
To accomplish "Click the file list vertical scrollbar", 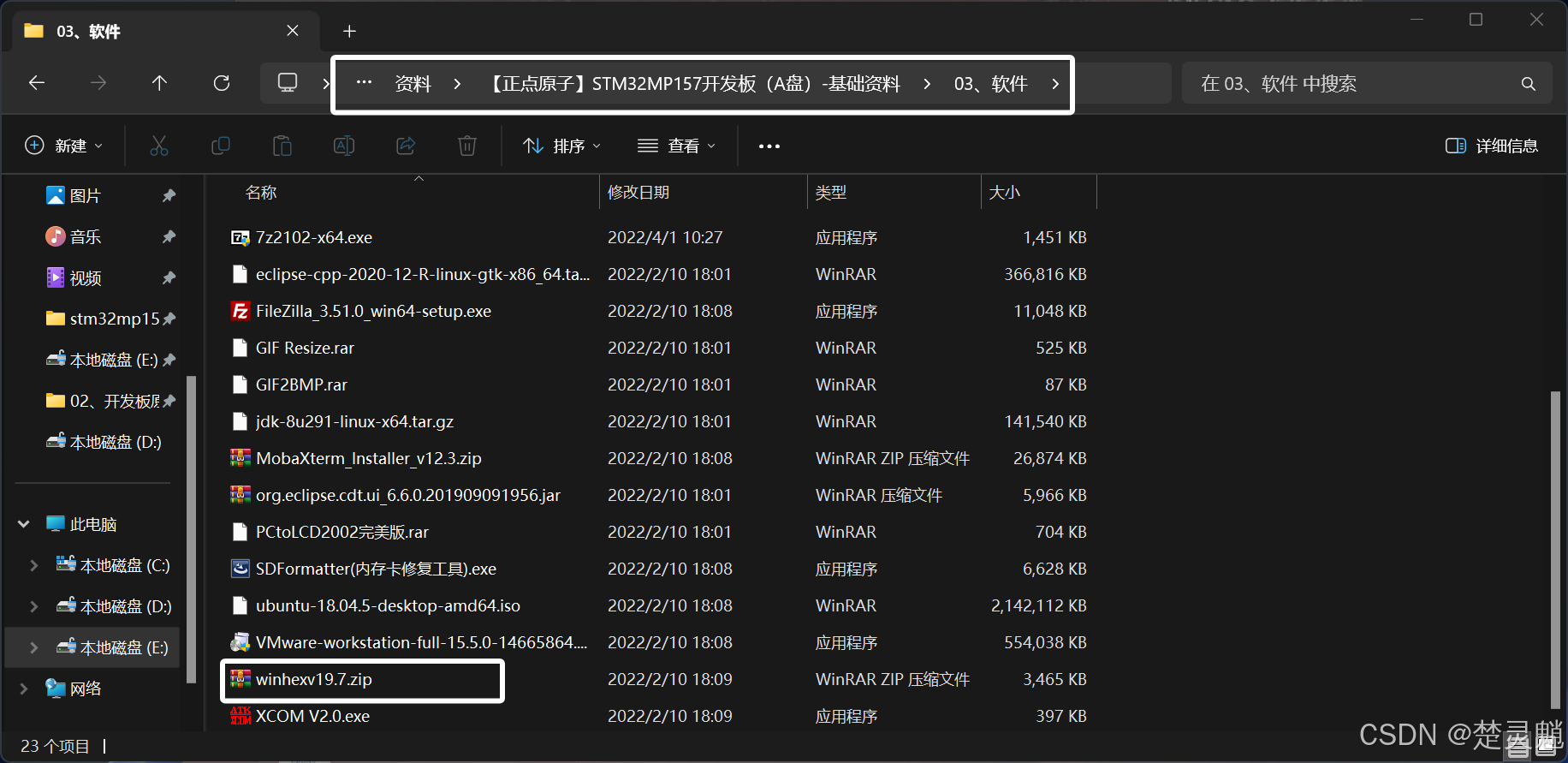I will point(1555,550).
